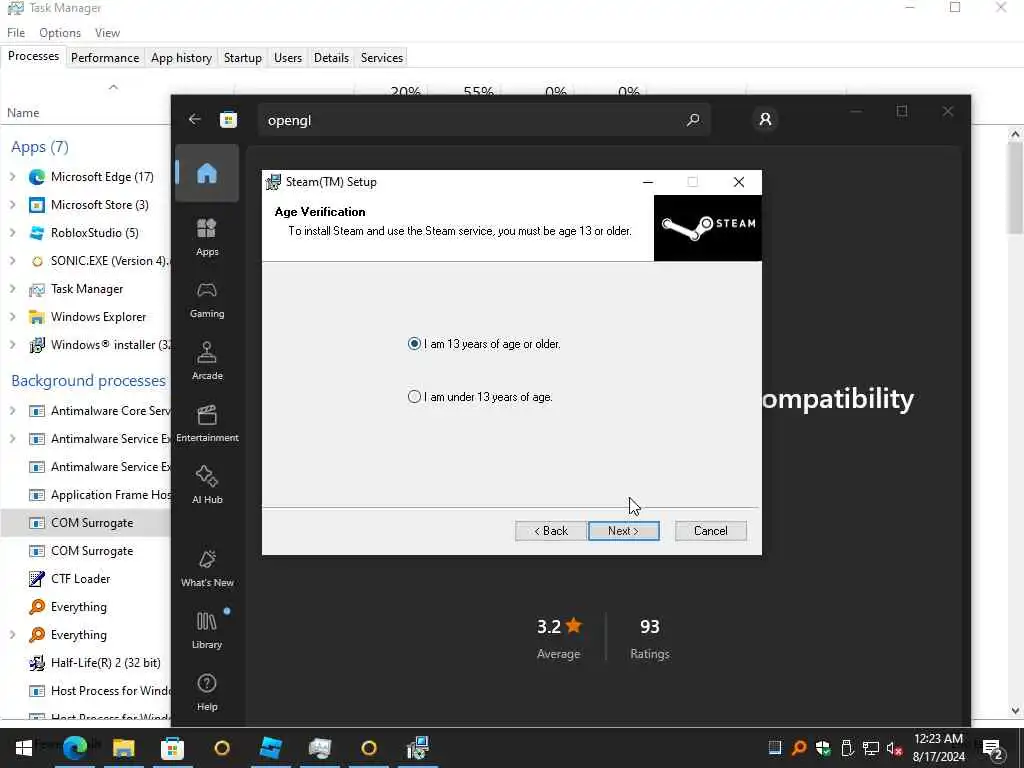Expand Microsoft Edge (17) process group
This screenshot has height=768, width=1024.
coord(12,176)
